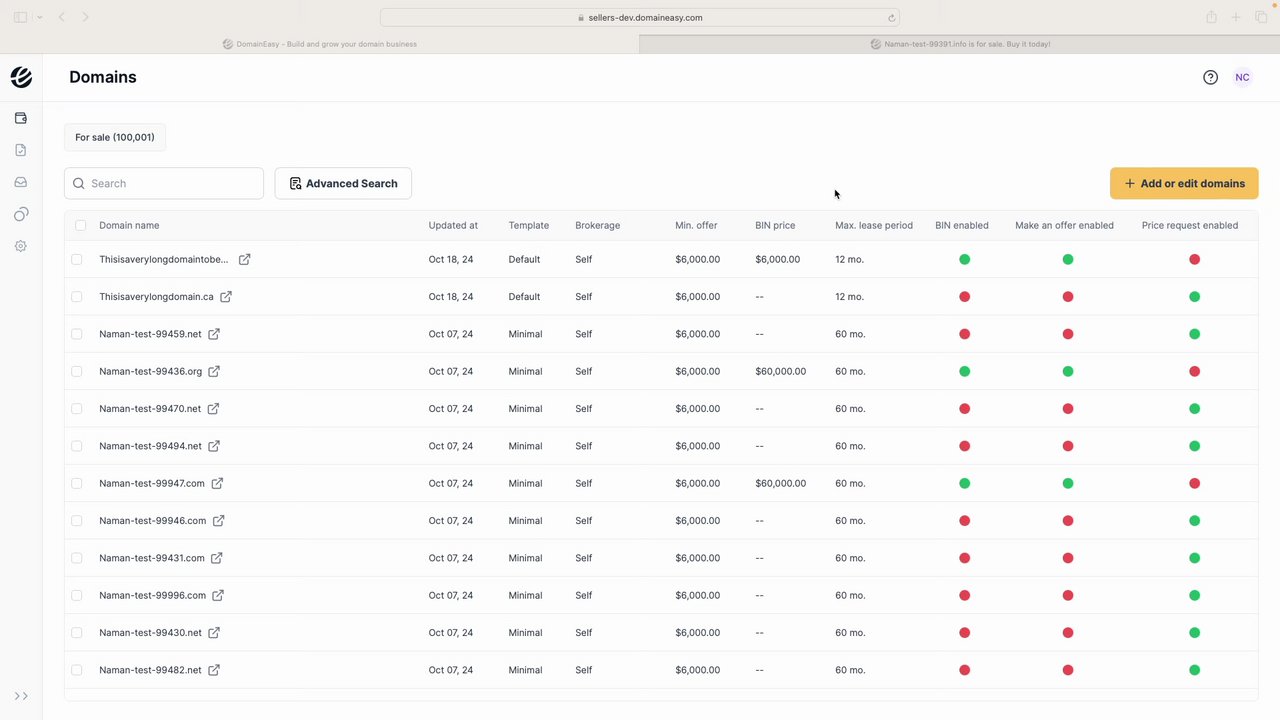Open the NC user avatar menu
Image resolution: width=1280 pixels, height=720 pixels.
click(x=1242, y=77)
